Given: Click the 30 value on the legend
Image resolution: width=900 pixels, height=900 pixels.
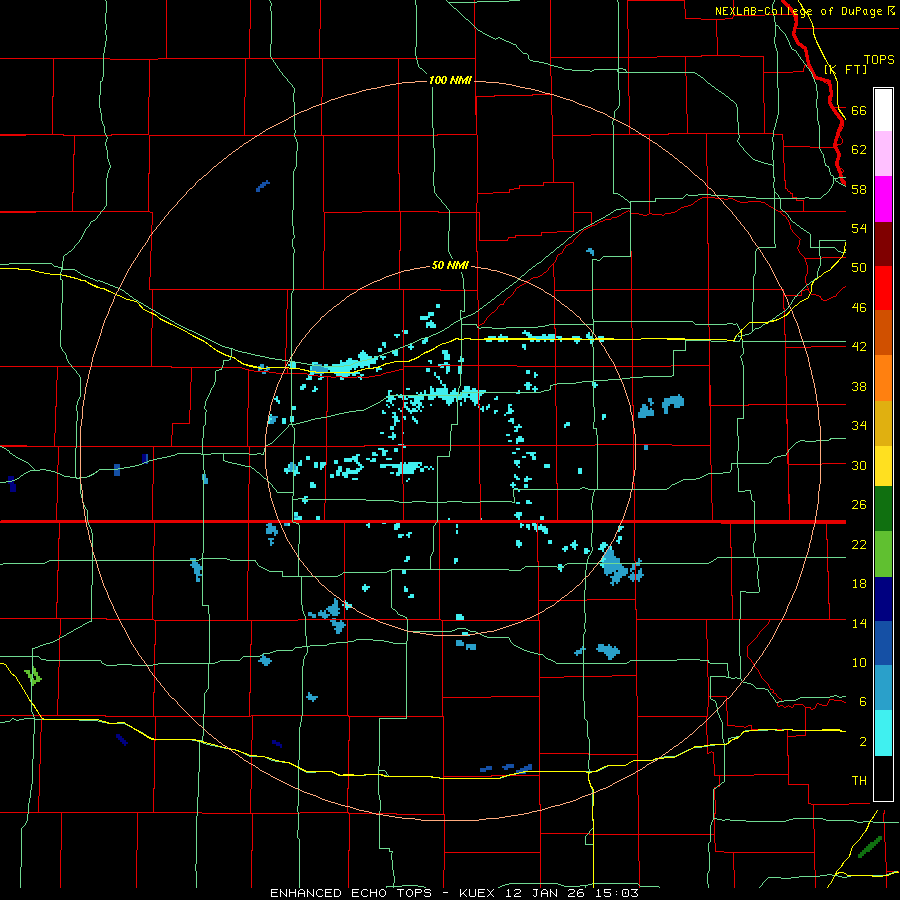Looking at the screenshot, I should [x=859, y=465].
